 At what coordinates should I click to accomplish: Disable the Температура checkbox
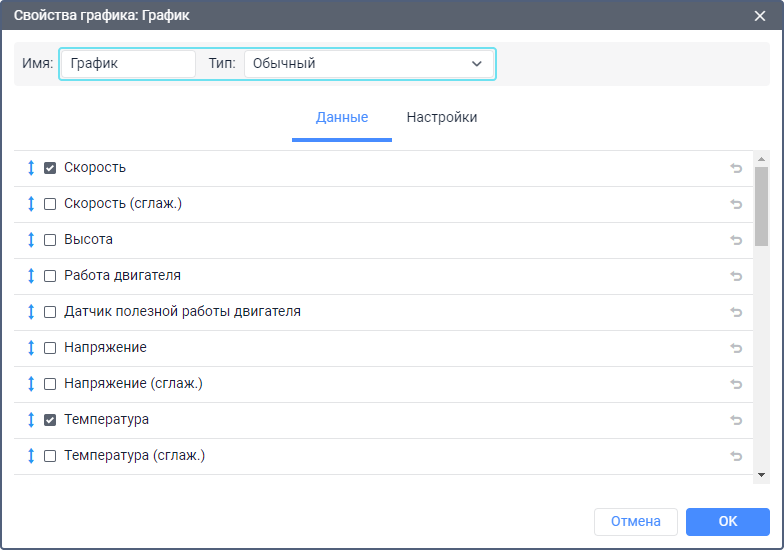(x=50, y=420)
